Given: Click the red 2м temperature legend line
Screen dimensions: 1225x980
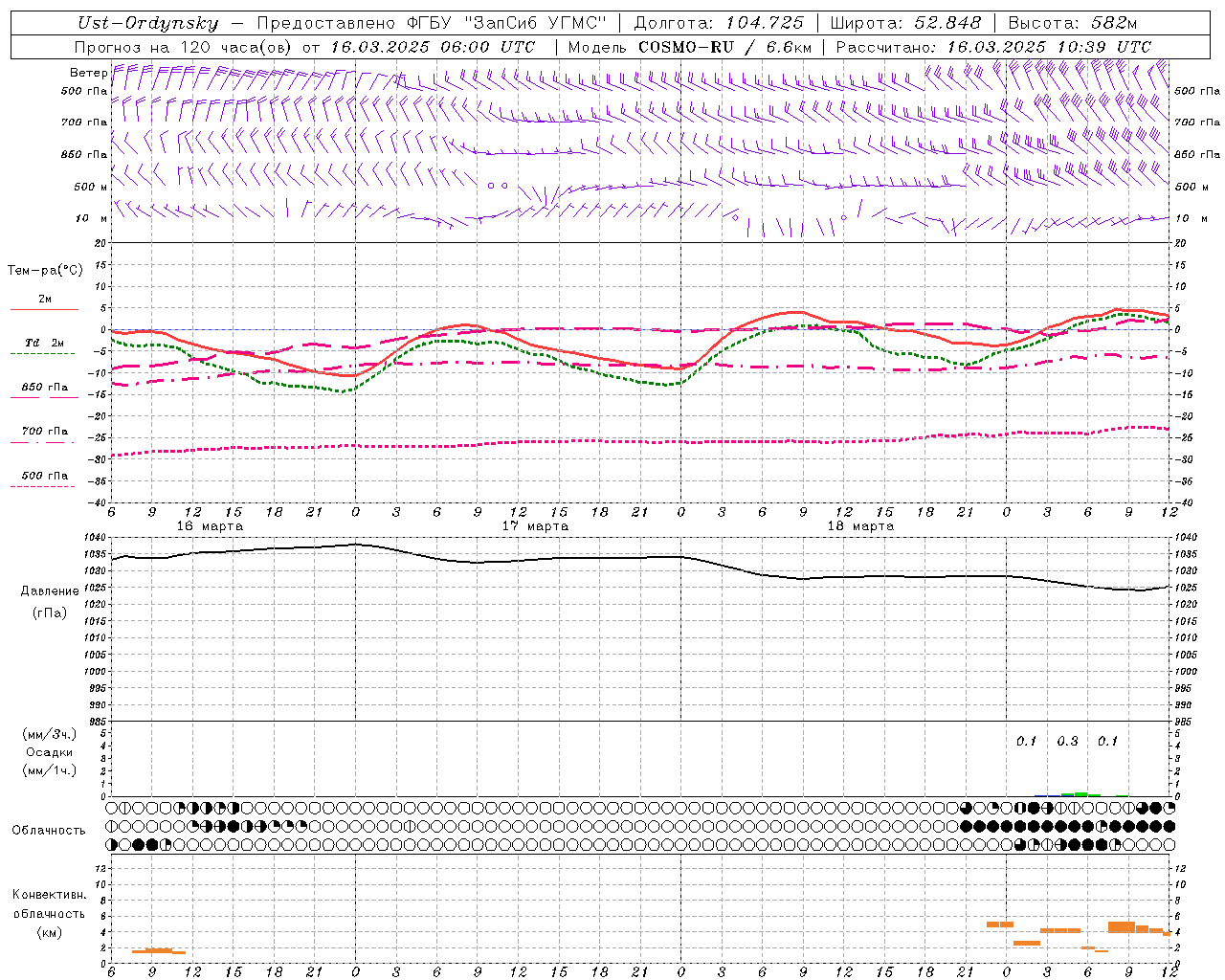Looking at the screenshot, I should tap(44, 309).
